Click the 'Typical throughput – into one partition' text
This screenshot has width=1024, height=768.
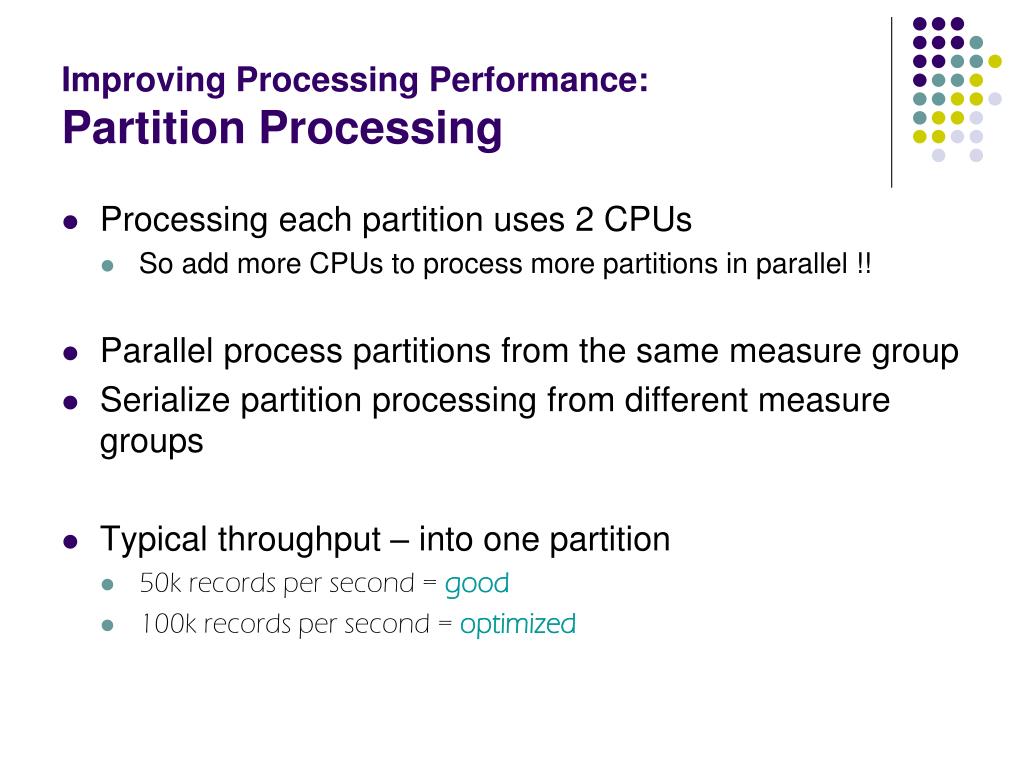point(385,540)
